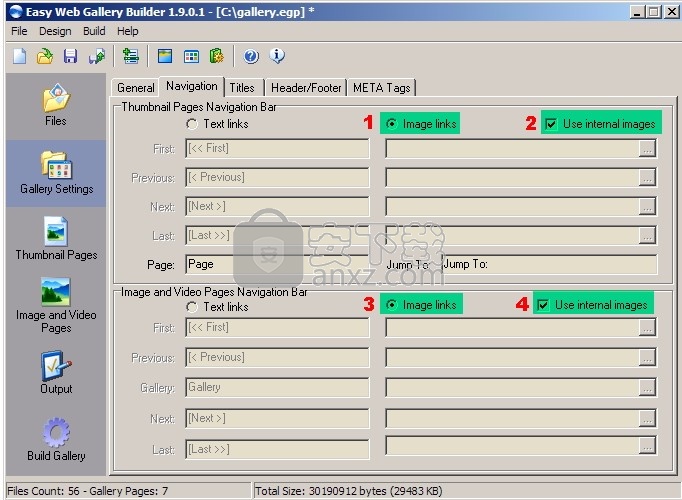Browse image for image pages Previous link
This screenshot has width=682, height=500.
point(647,357)
